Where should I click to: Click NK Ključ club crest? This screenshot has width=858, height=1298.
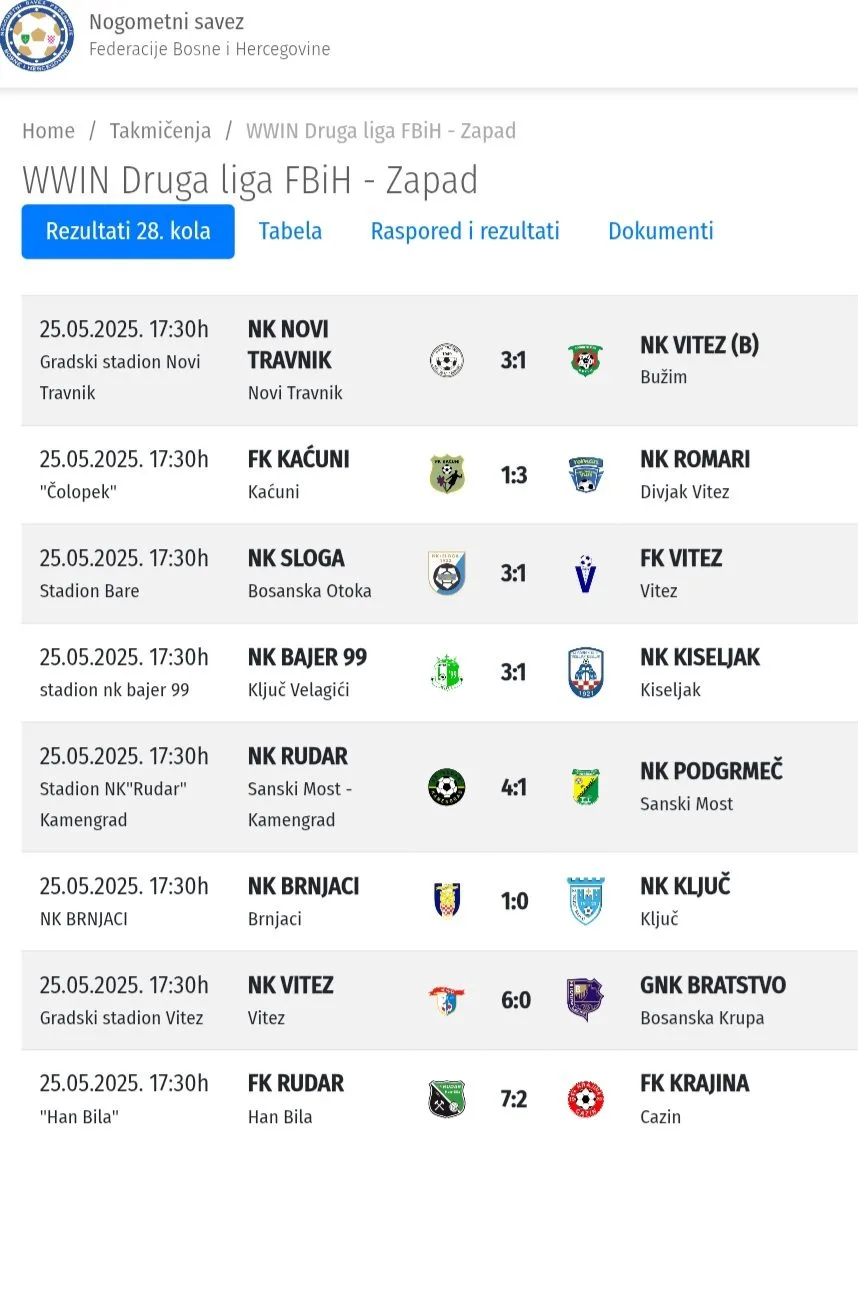click(586, 901)
